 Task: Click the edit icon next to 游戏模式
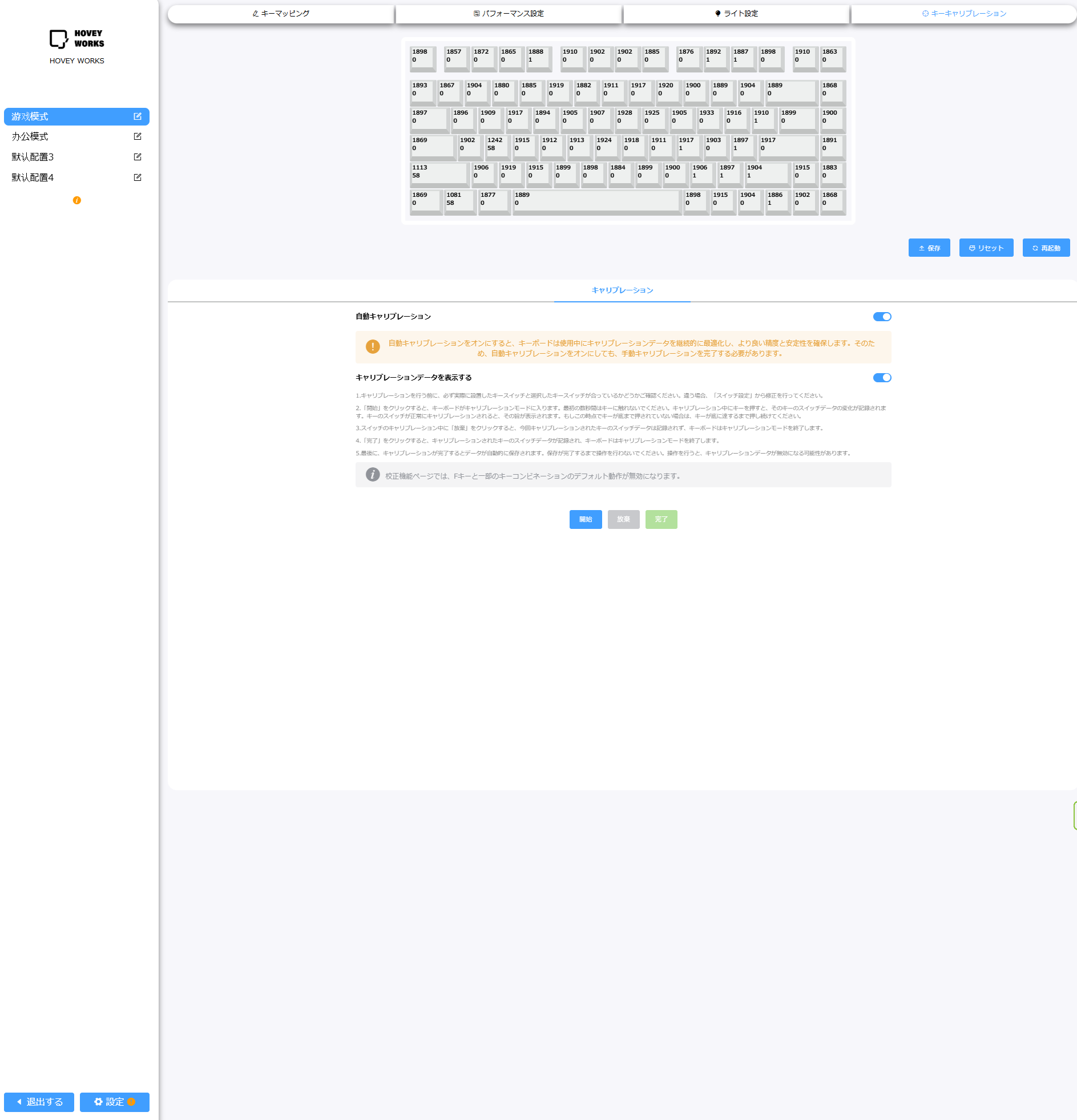coord(137,116)
